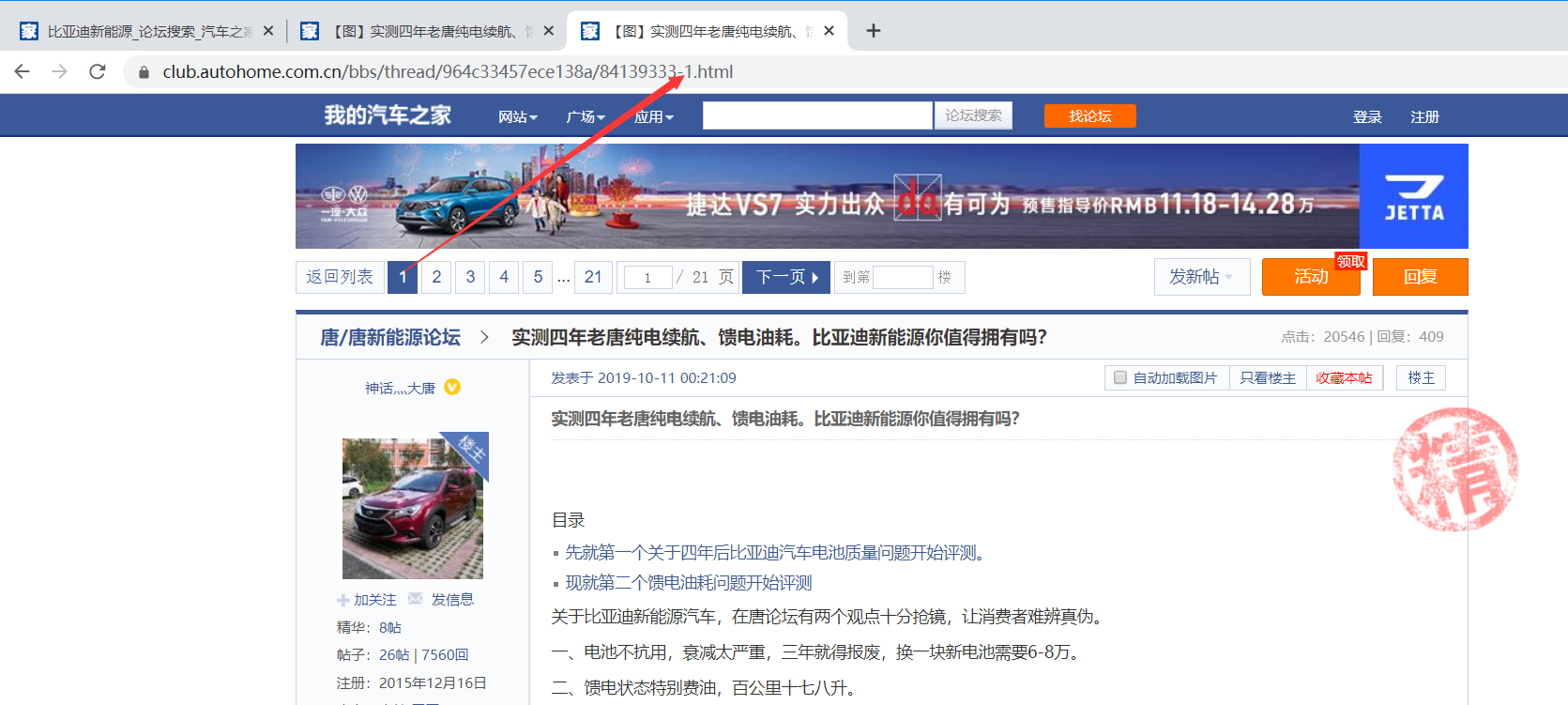Go to page 4 in pagination

tap(504, 277)
